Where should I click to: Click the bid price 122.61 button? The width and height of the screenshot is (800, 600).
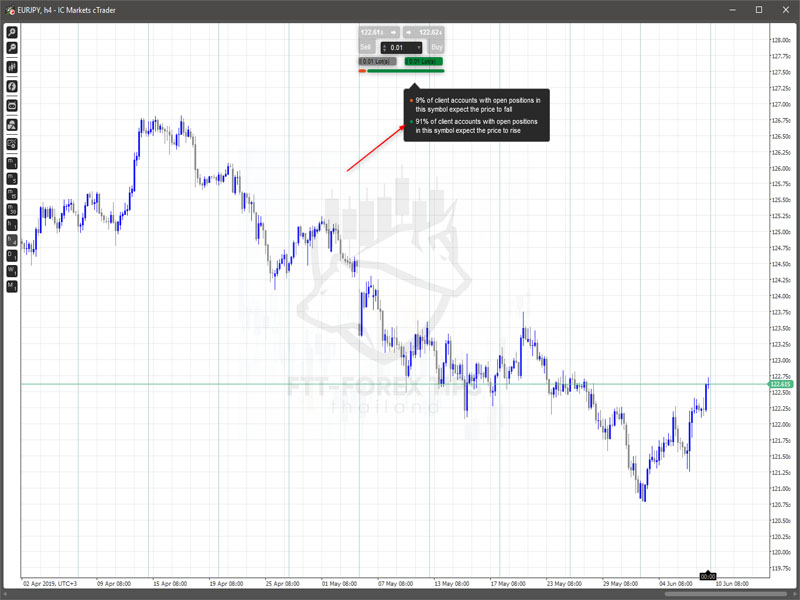(x=379, y=32)
